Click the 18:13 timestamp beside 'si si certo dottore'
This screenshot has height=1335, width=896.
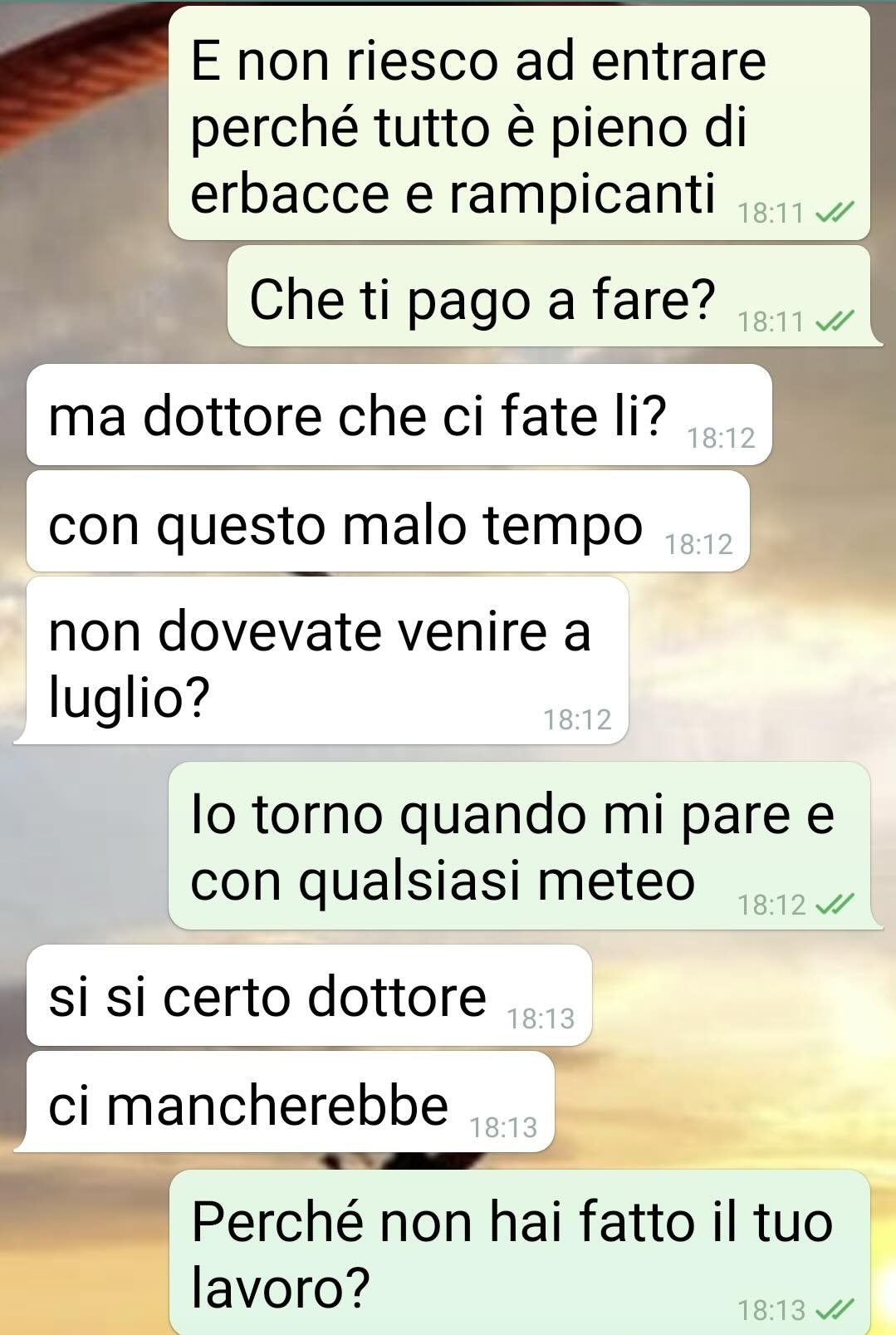click(541, 1018)
